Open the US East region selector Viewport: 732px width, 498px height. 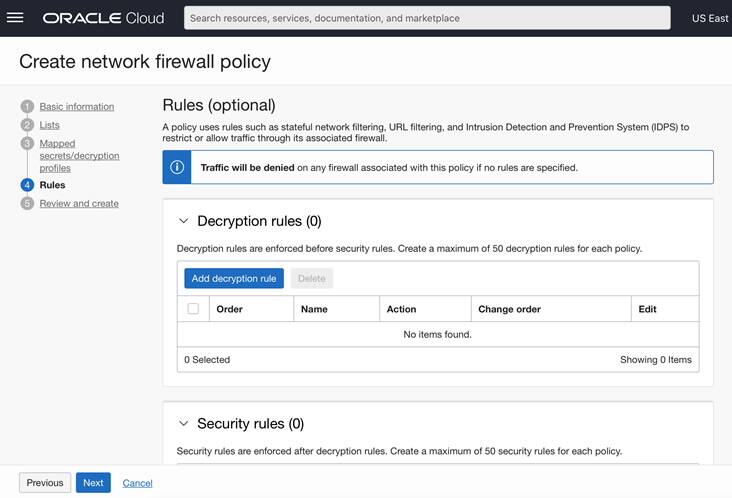[x=710, y=18]
